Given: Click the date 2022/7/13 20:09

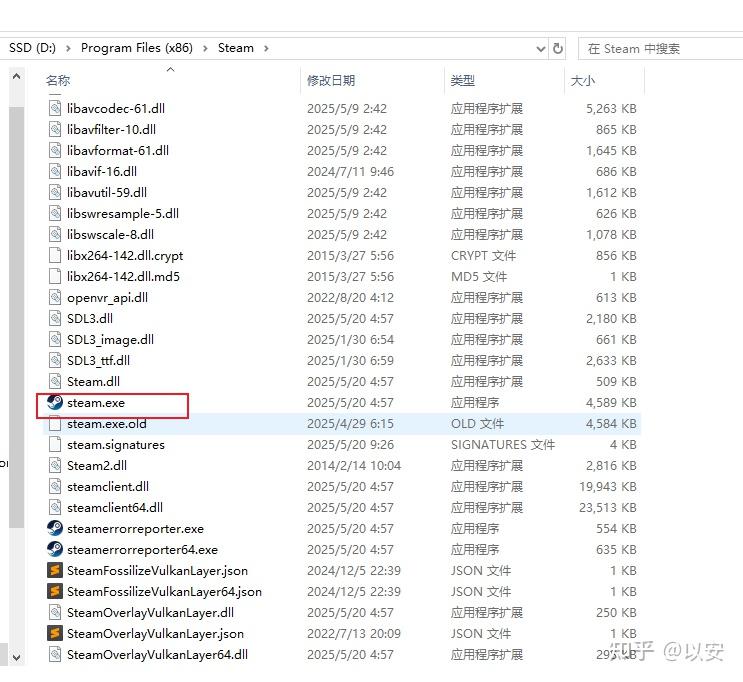Looking at the screenshot, I should (353, 633).
